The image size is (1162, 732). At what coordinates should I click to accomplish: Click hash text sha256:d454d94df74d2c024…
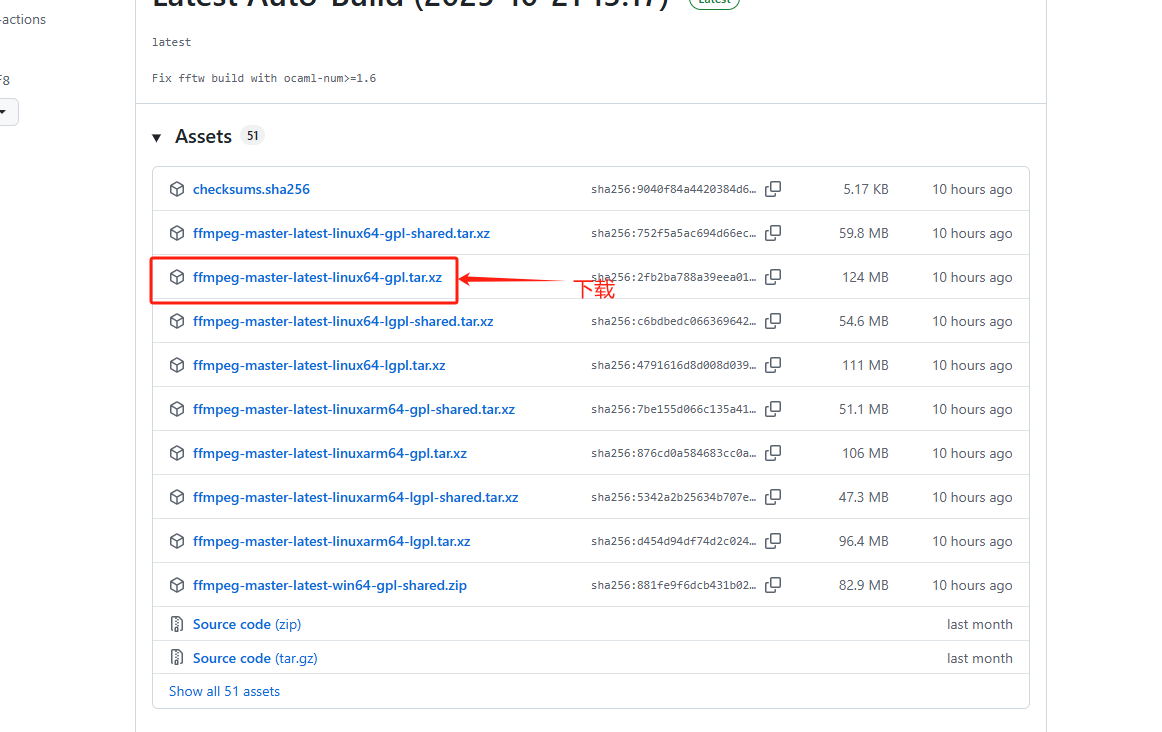(x=673, y=542)
